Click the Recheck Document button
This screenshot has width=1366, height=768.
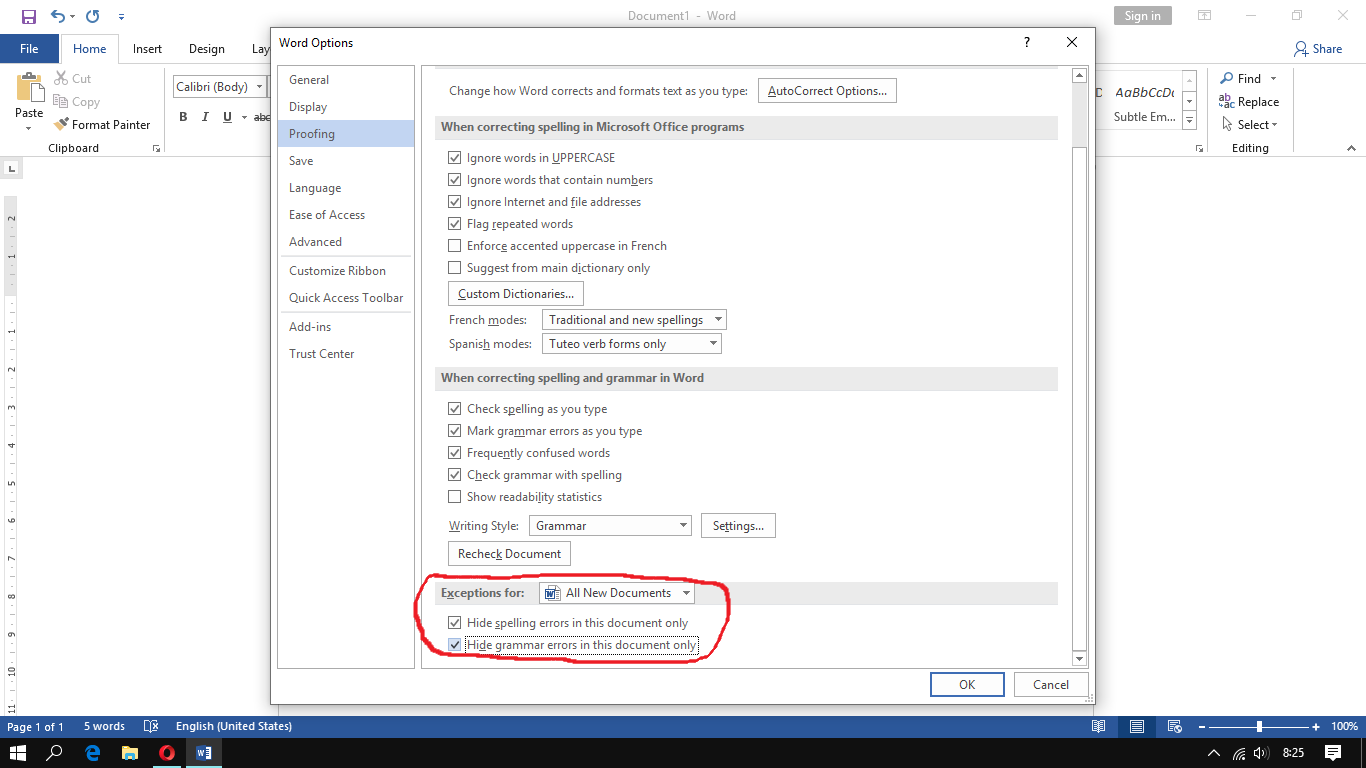[x=509, y=554]
